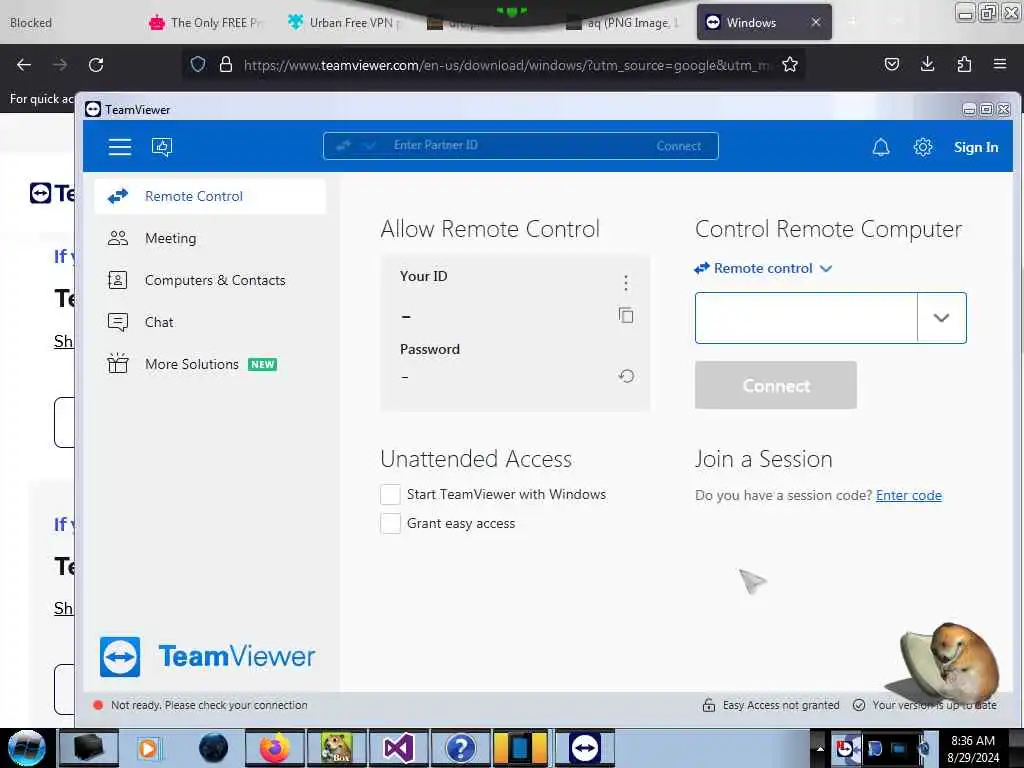Click Sign In in the TeamViewer header
1024x768 pixels.
(976, 148)
